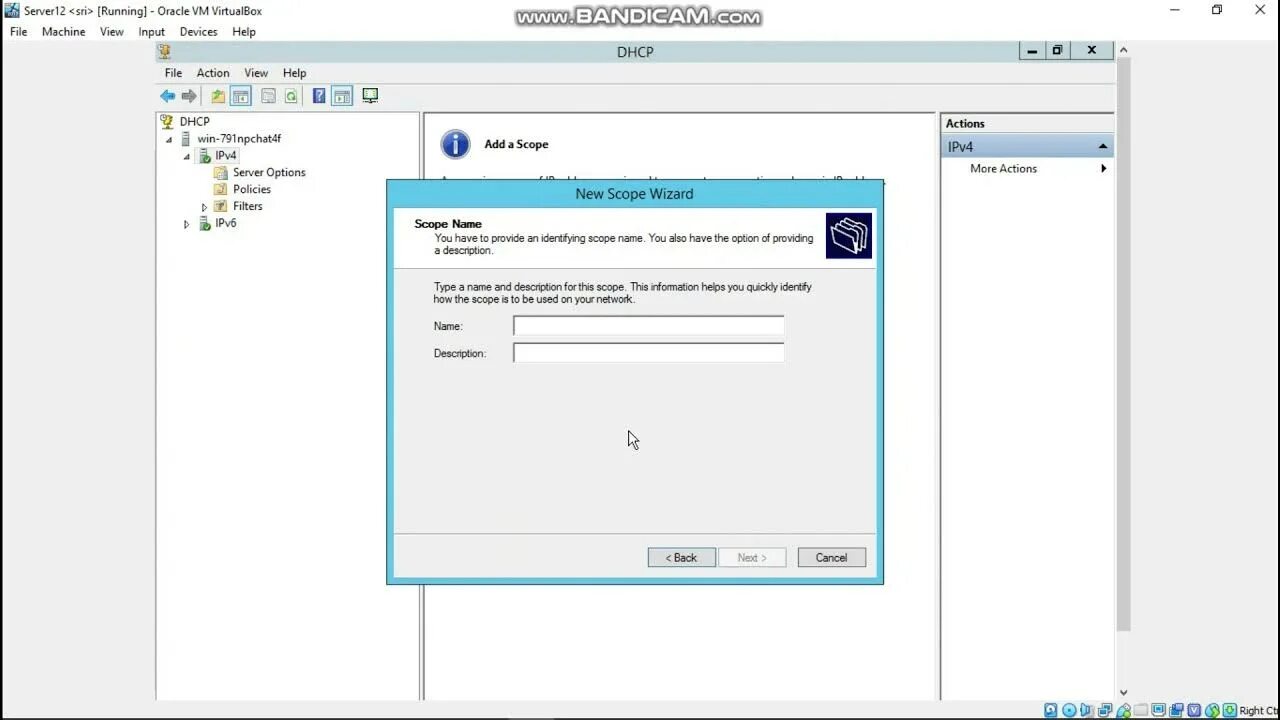Open the VirtualBox File menu
Screen dimensions: 1280x720
point(19,32)
